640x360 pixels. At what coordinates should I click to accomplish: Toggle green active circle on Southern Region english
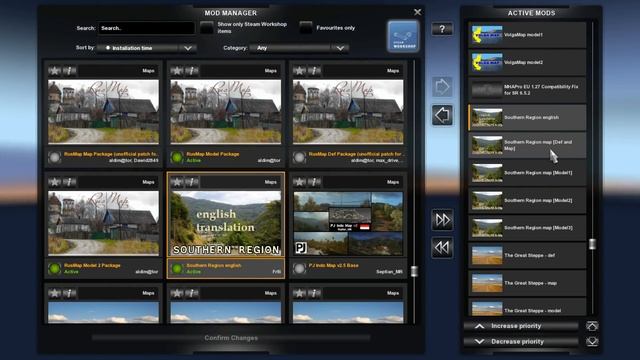pos(177,268)
